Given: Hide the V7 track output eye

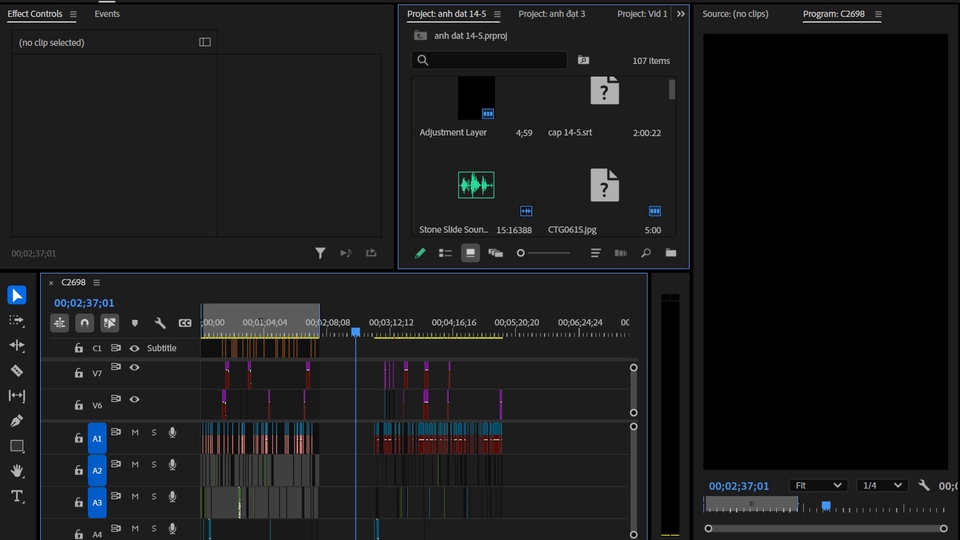Looking at the screenshot, I should pyautogui.click(x=134, y=368).
